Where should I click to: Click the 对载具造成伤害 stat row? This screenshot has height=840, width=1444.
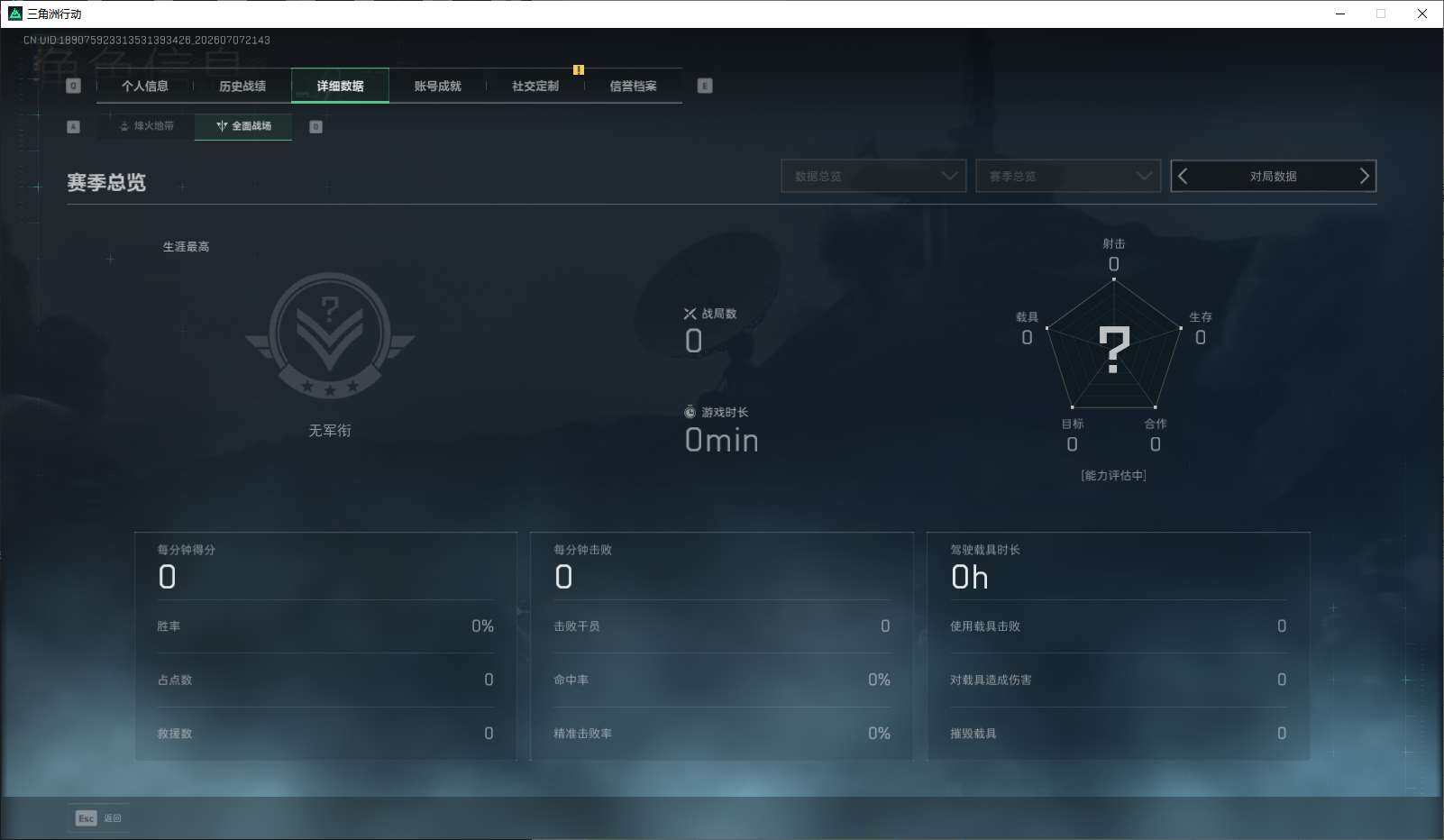click(x=1119, y=680)
